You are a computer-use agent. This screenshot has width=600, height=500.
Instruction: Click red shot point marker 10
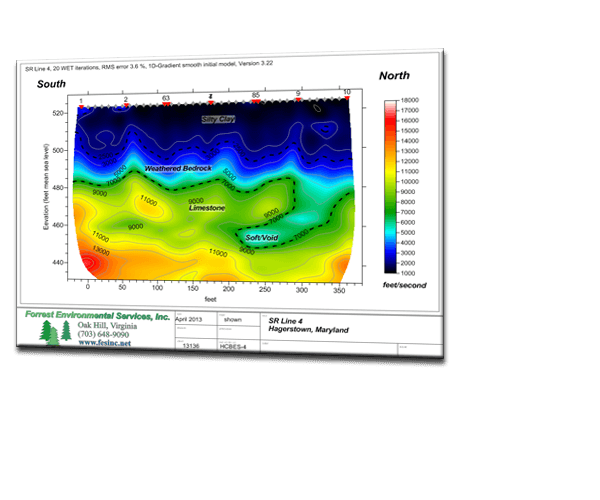[346, 96]
